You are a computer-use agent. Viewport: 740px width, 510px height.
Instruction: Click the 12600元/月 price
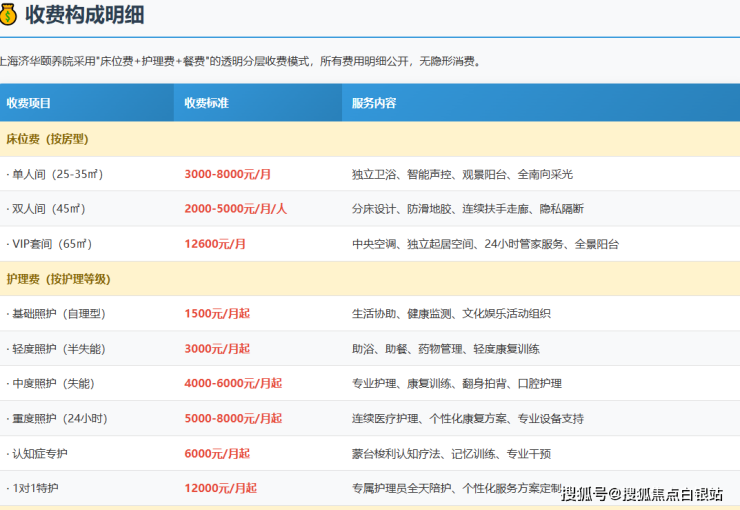click(215, 244)
